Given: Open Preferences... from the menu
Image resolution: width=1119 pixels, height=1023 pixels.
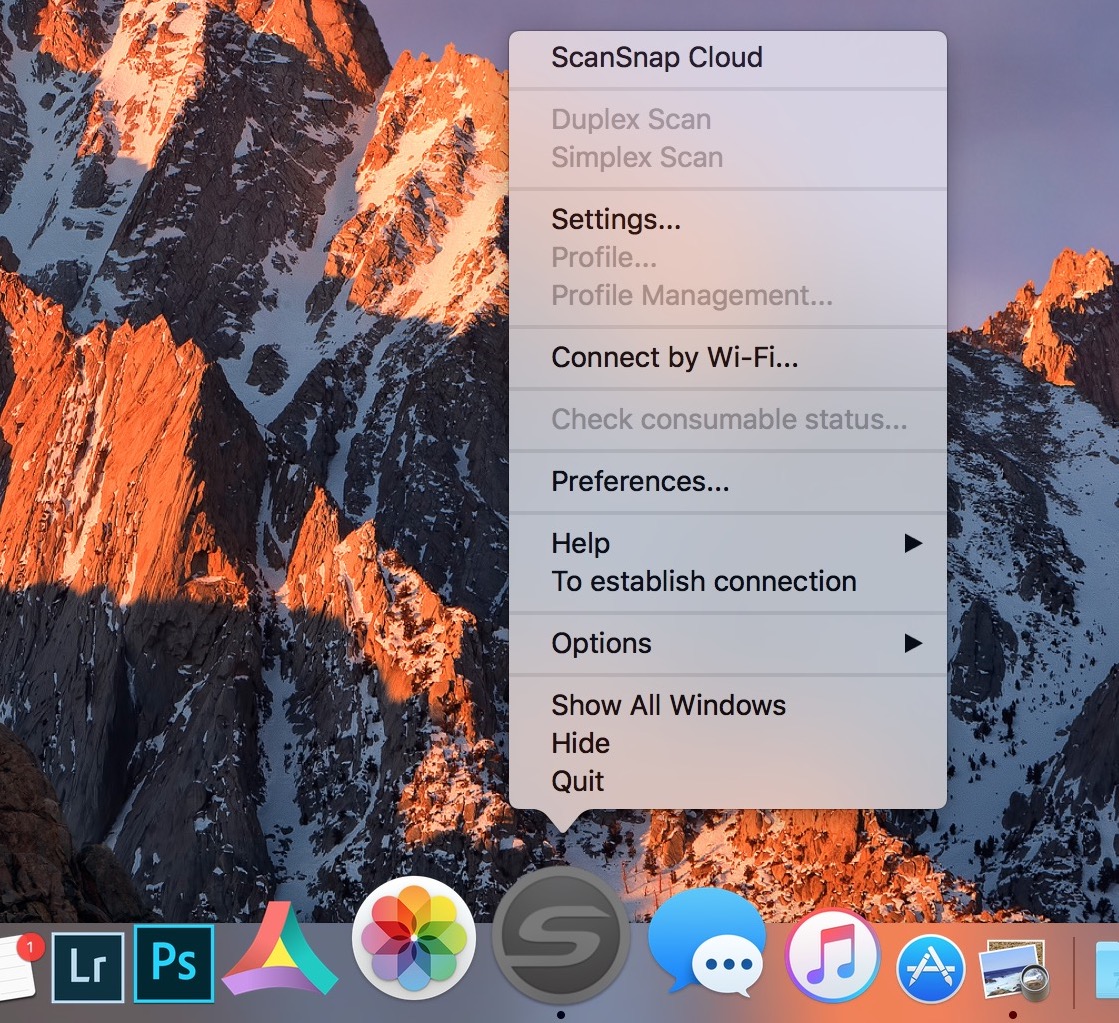Looking at the screenshot, I should (x=728, y=481).
